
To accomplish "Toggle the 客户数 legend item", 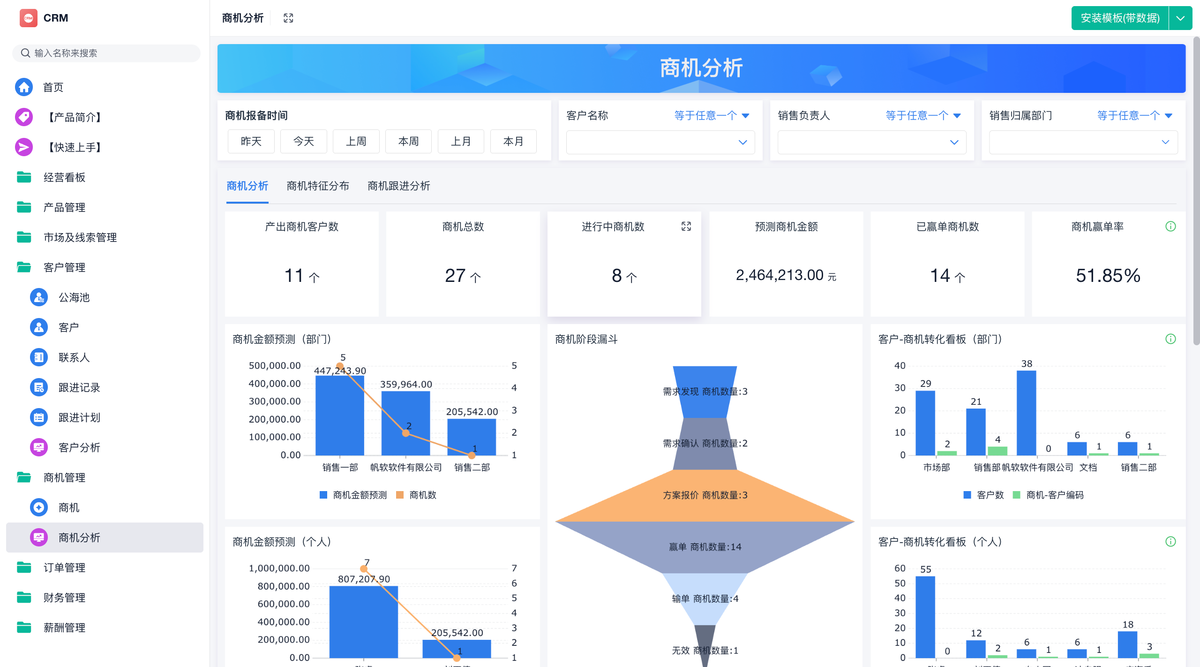I will [x=983, y=495].
